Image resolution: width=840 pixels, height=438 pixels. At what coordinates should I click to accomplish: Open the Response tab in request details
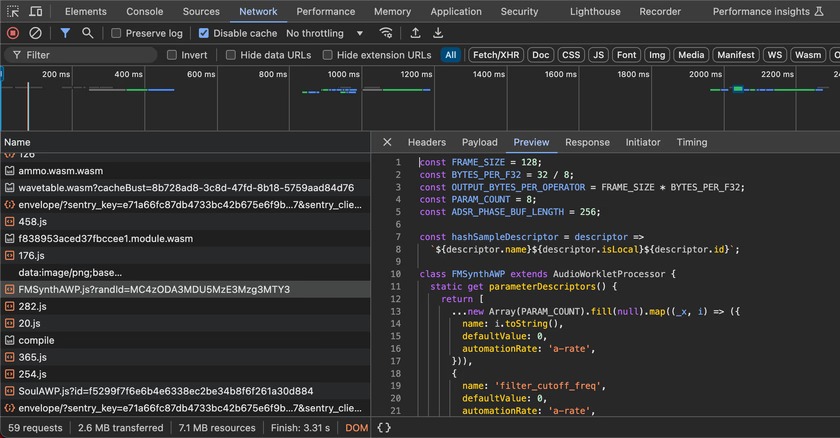pos(587,142)
